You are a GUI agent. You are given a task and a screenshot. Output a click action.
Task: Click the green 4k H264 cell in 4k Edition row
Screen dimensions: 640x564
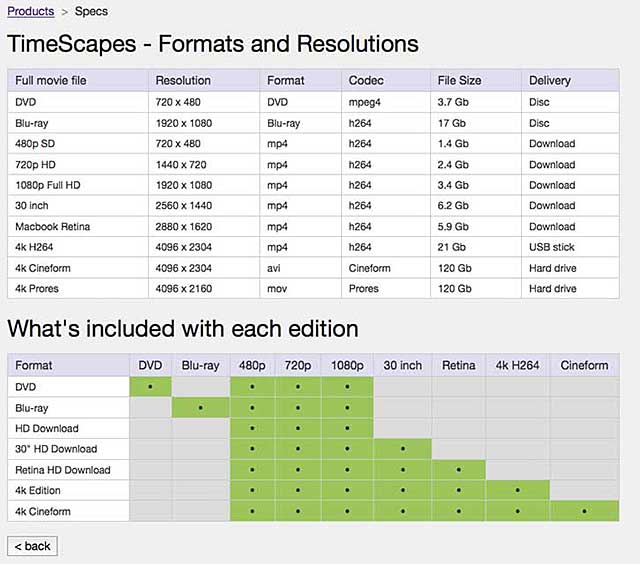(518, 490)
